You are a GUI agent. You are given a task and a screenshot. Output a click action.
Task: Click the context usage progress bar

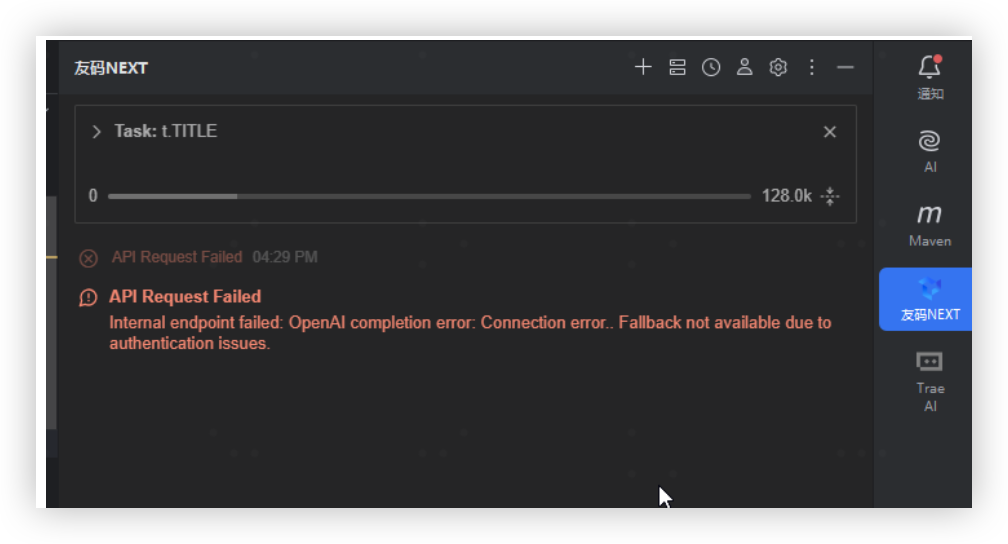point(428,196)
